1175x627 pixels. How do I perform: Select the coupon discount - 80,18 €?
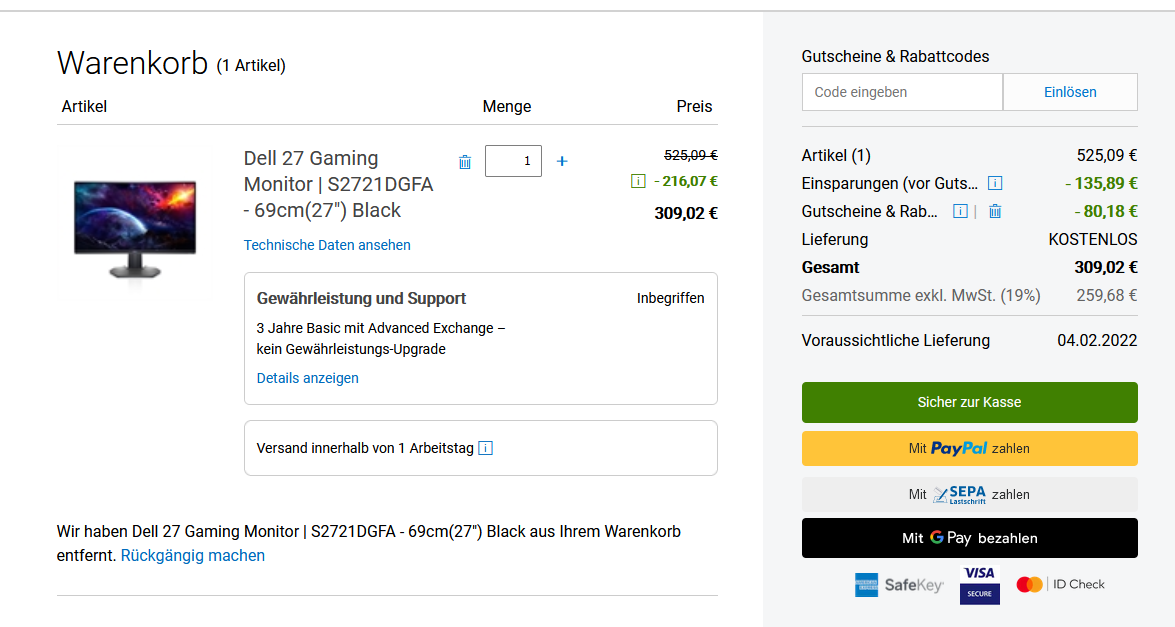[x=1106, y=211]
